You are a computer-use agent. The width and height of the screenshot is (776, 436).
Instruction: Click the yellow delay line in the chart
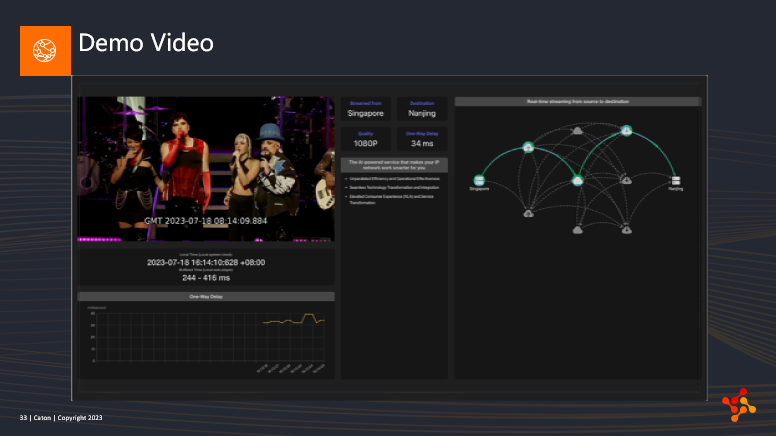(x=293, y=320)
